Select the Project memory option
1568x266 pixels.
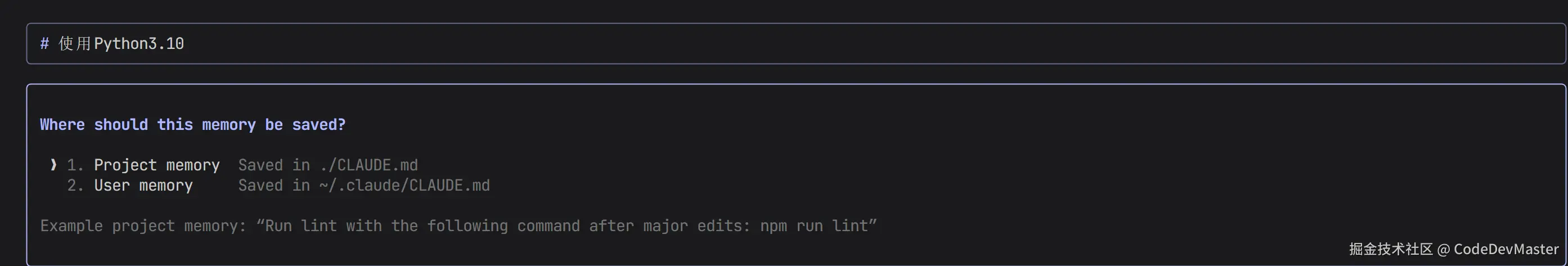click(156, 165)
